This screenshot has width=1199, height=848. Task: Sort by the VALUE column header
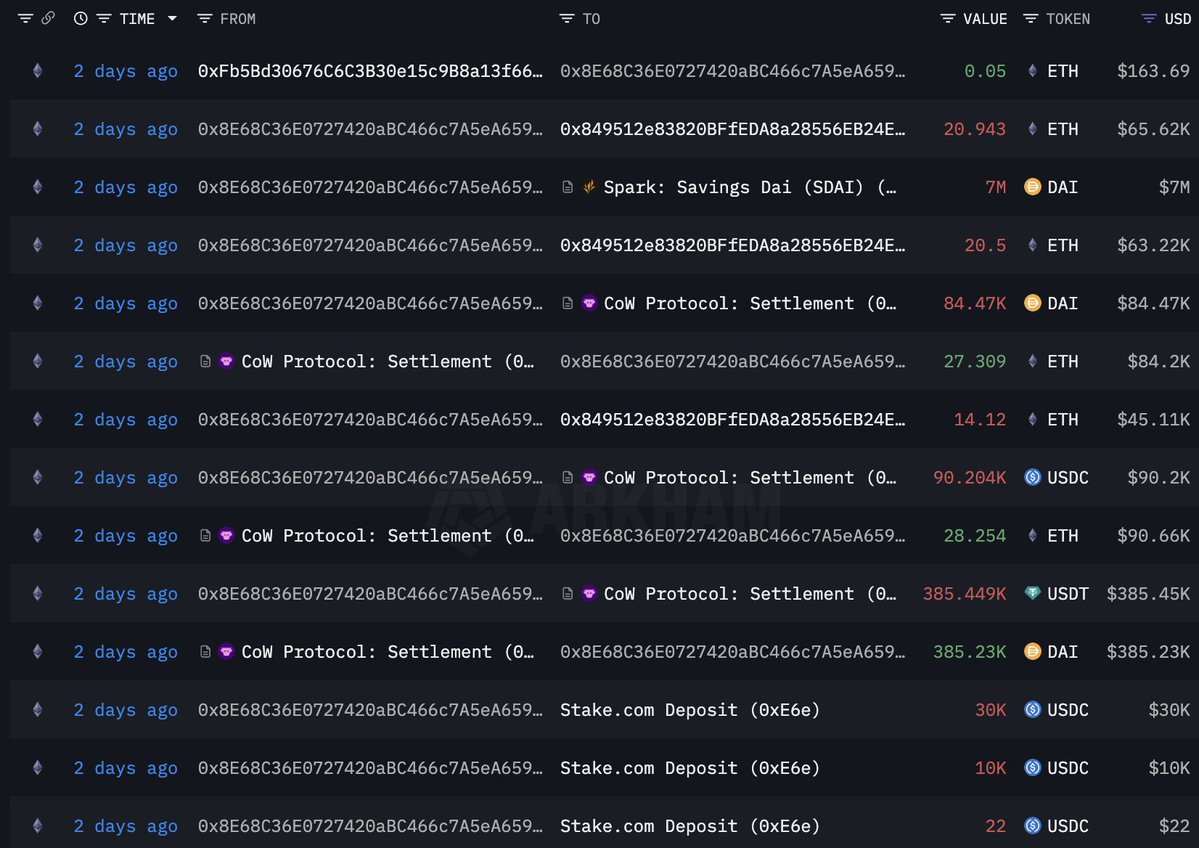tap(985, 19)
